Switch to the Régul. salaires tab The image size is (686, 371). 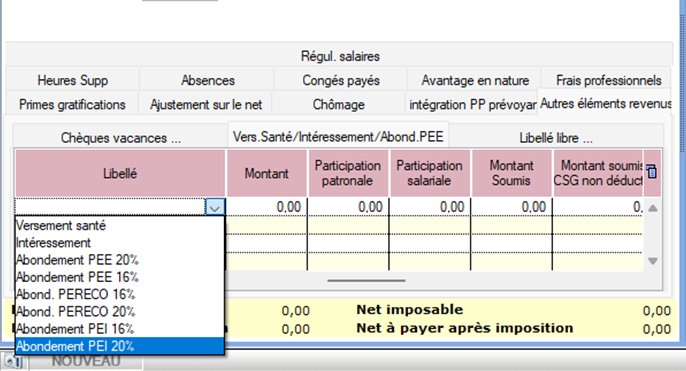click(340, 56)
